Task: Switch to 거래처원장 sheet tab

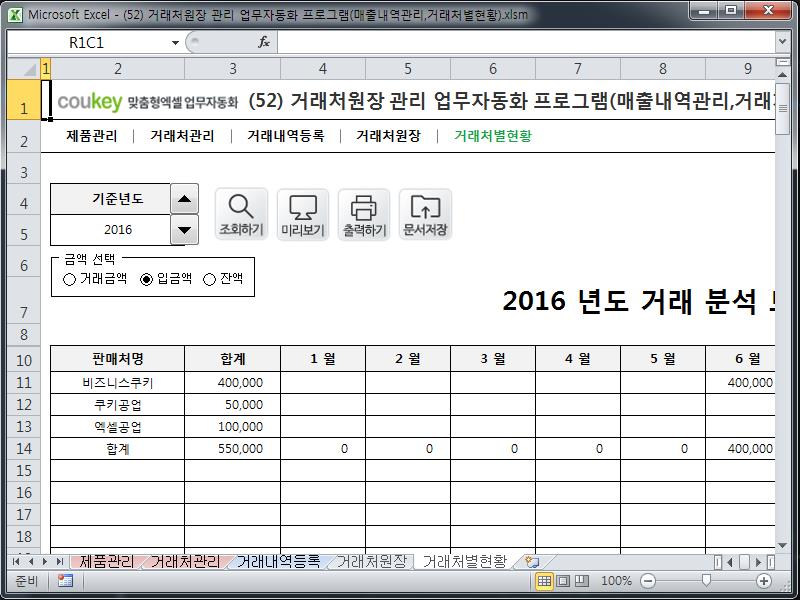Action: pos(372,562)
